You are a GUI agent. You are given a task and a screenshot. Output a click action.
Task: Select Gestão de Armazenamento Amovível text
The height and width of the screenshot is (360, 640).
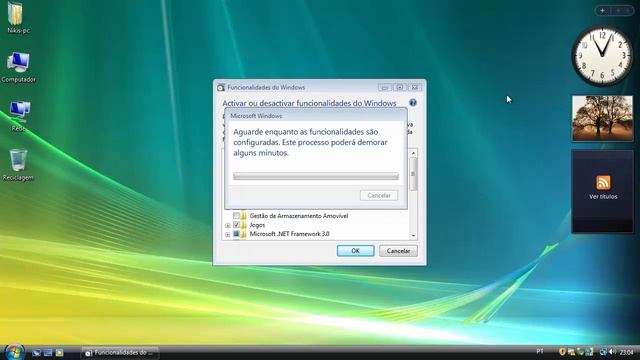(299, 216)
